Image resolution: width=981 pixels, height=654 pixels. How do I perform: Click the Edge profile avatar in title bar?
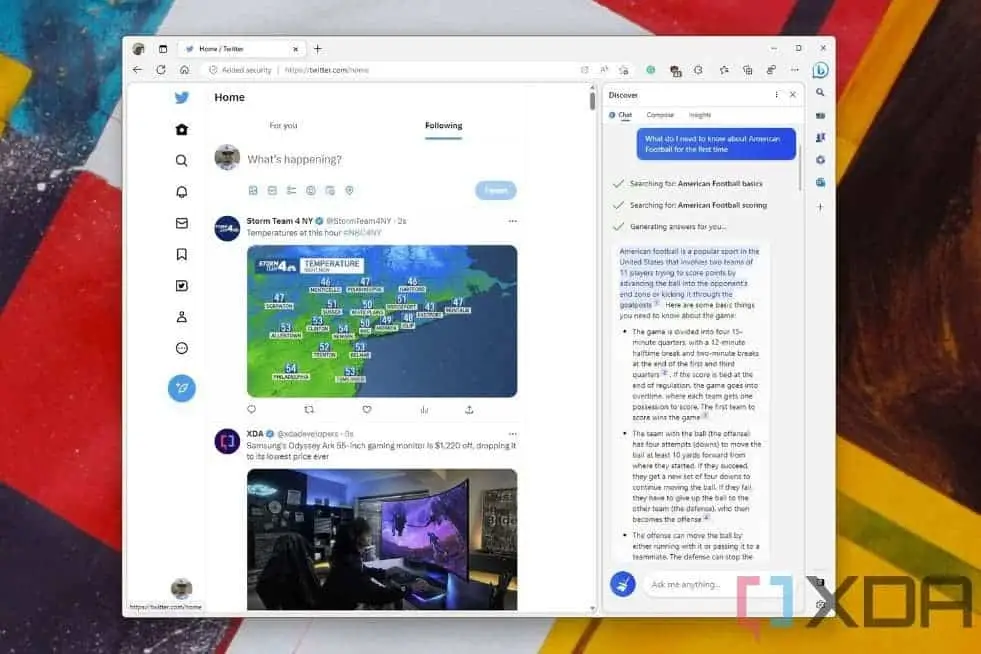pos(139,49)
